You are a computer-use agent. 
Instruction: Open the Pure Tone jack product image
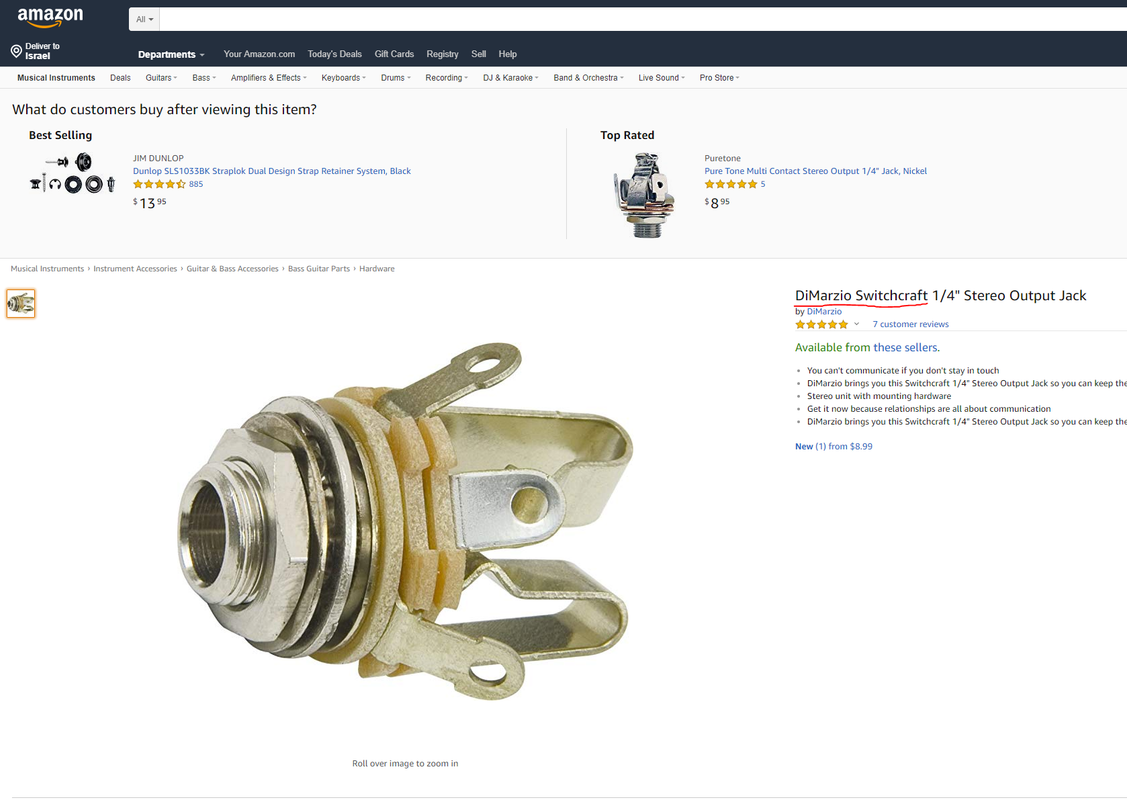click(644, 195)
